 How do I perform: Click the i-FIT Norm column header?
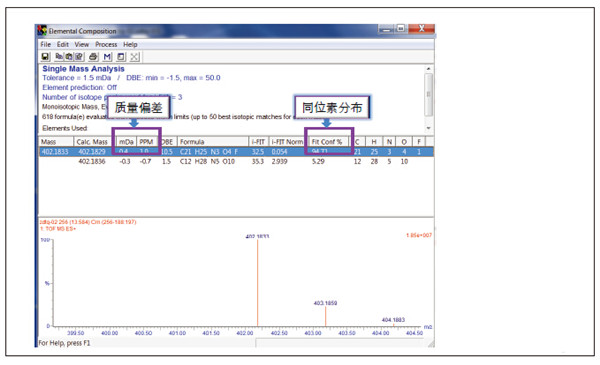click(x=287, y=142)
